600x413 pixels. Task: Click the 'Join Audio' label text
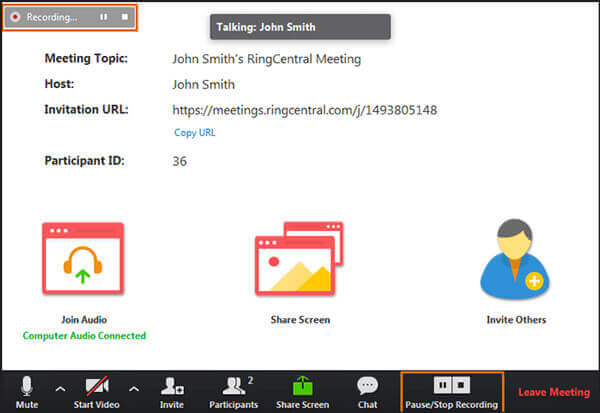[x=84, y=319]
